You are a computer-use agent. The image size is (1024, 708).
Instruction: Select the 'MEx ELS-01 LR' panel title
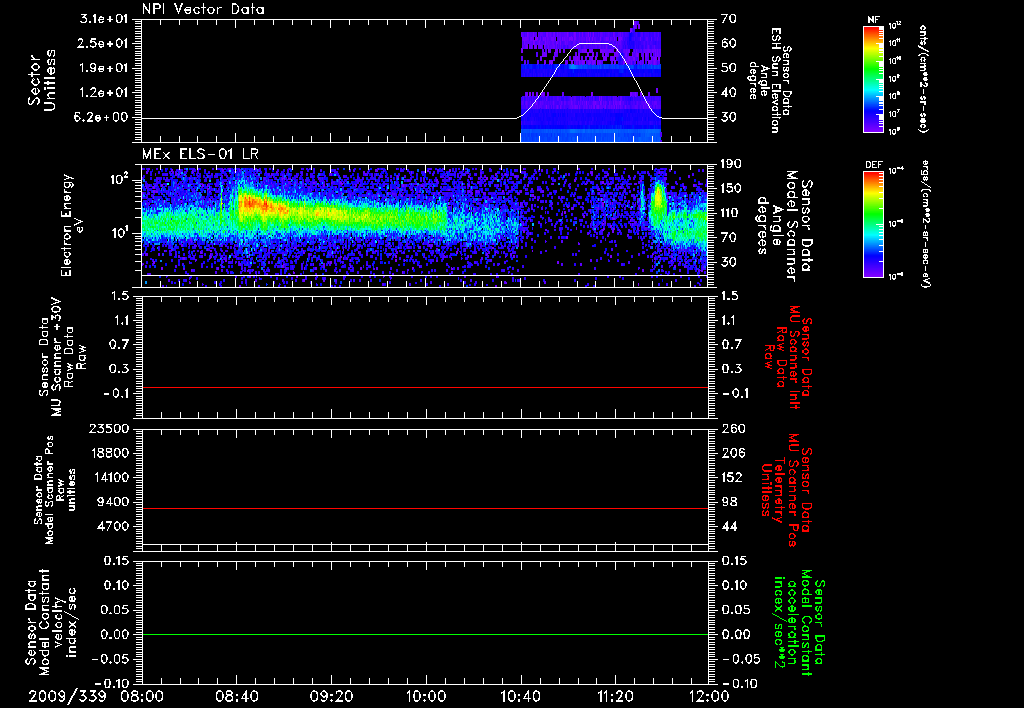tap(200, 154)
